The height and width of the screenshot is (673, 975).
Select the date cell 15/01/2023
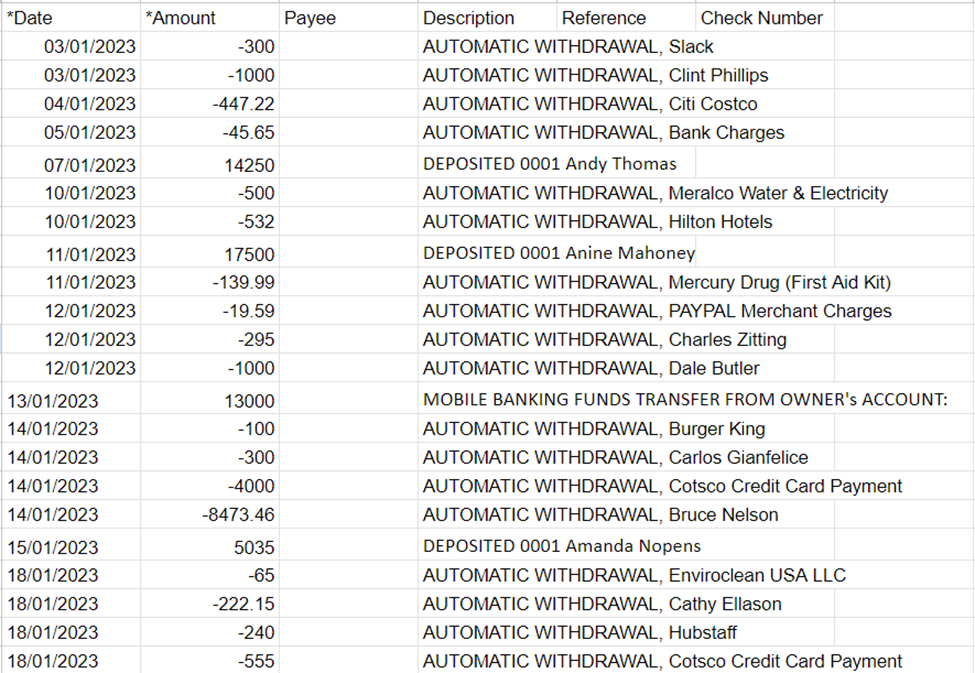(x=70, y=547)
